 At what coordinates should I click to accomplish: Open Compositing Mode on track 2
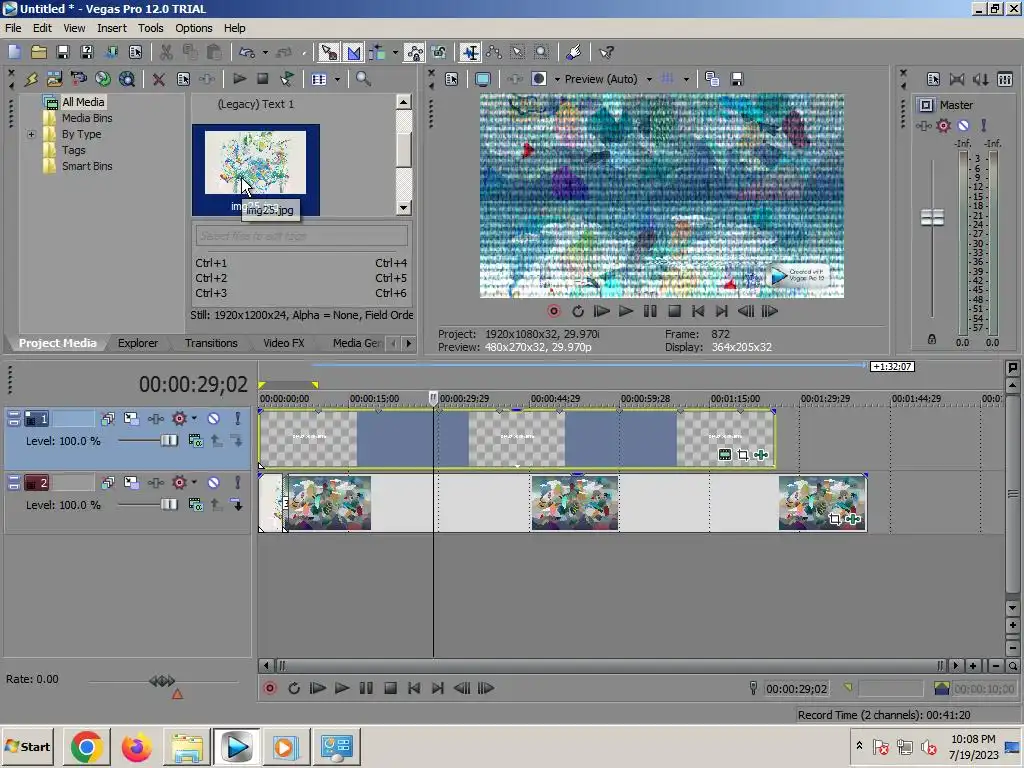pos(195,505)
